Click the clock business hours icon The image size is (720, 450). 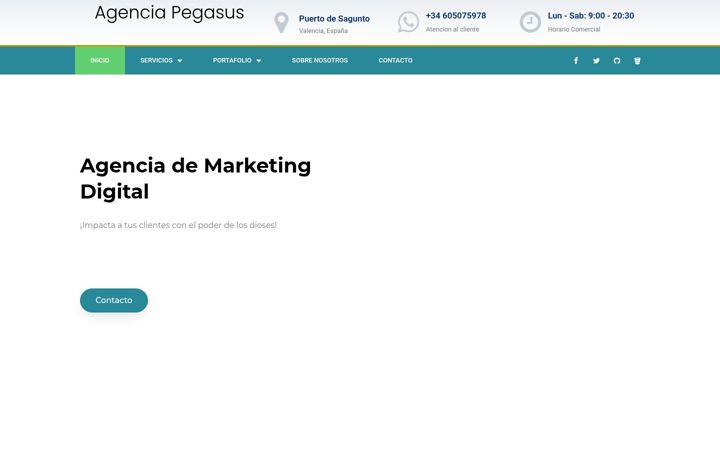point(530,22)
